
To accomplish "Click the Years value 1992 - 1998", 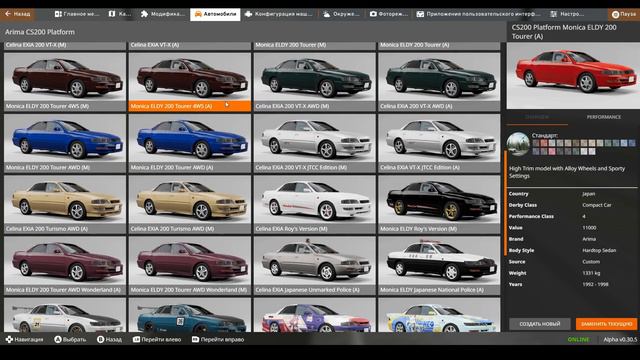I will point(595,284).
